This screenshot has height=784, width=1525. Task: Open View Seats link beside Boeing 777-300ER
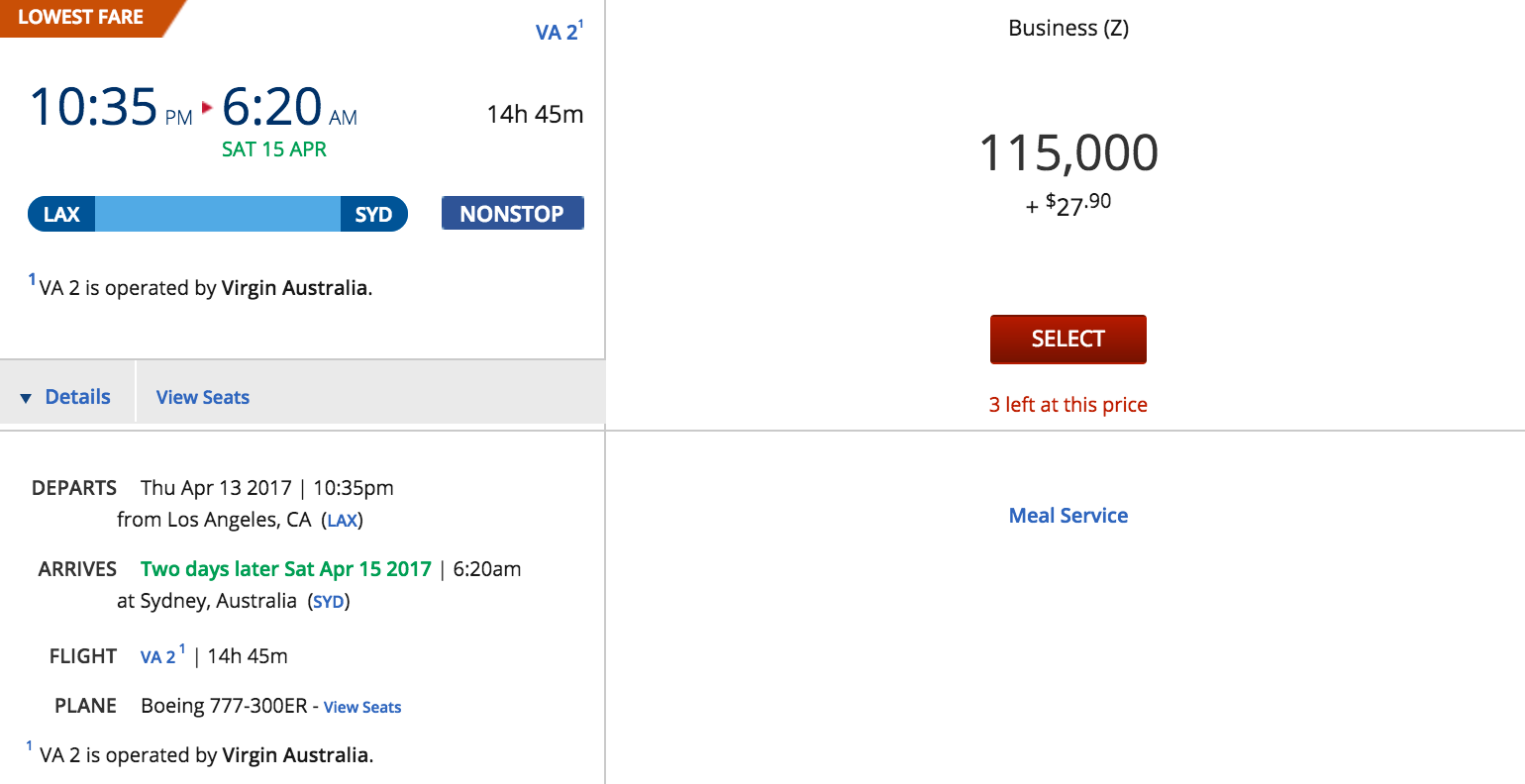click(x=362, y=707)
